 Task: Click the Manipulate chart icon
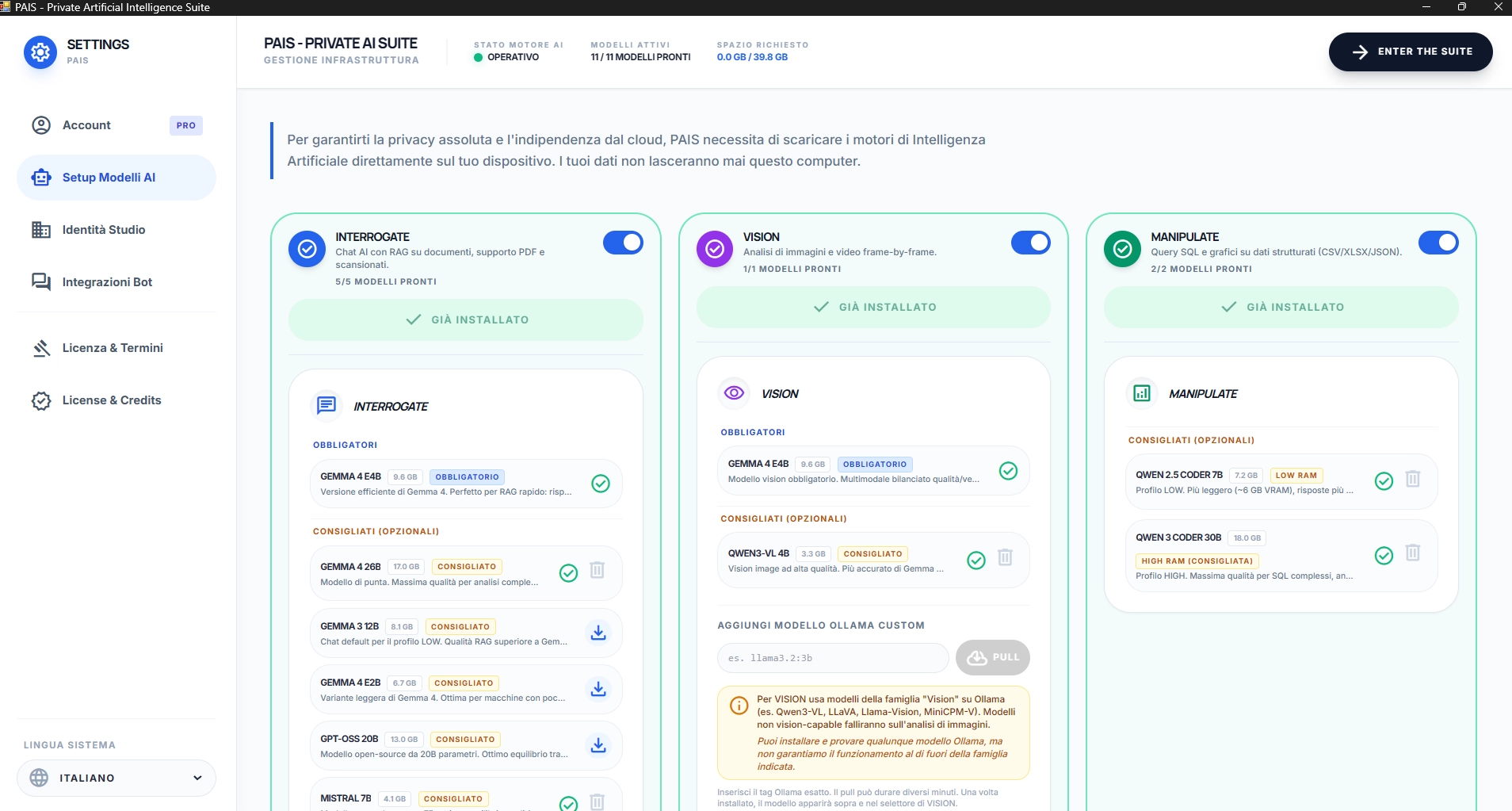pos(1142,393)
